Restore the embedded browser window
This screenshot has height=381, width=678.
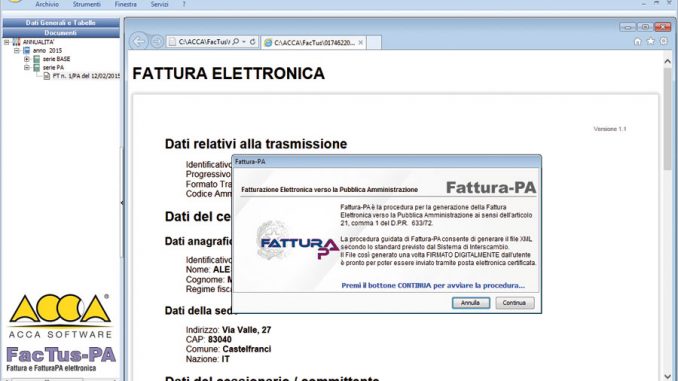pyautogui.click(x=645, y=27)
